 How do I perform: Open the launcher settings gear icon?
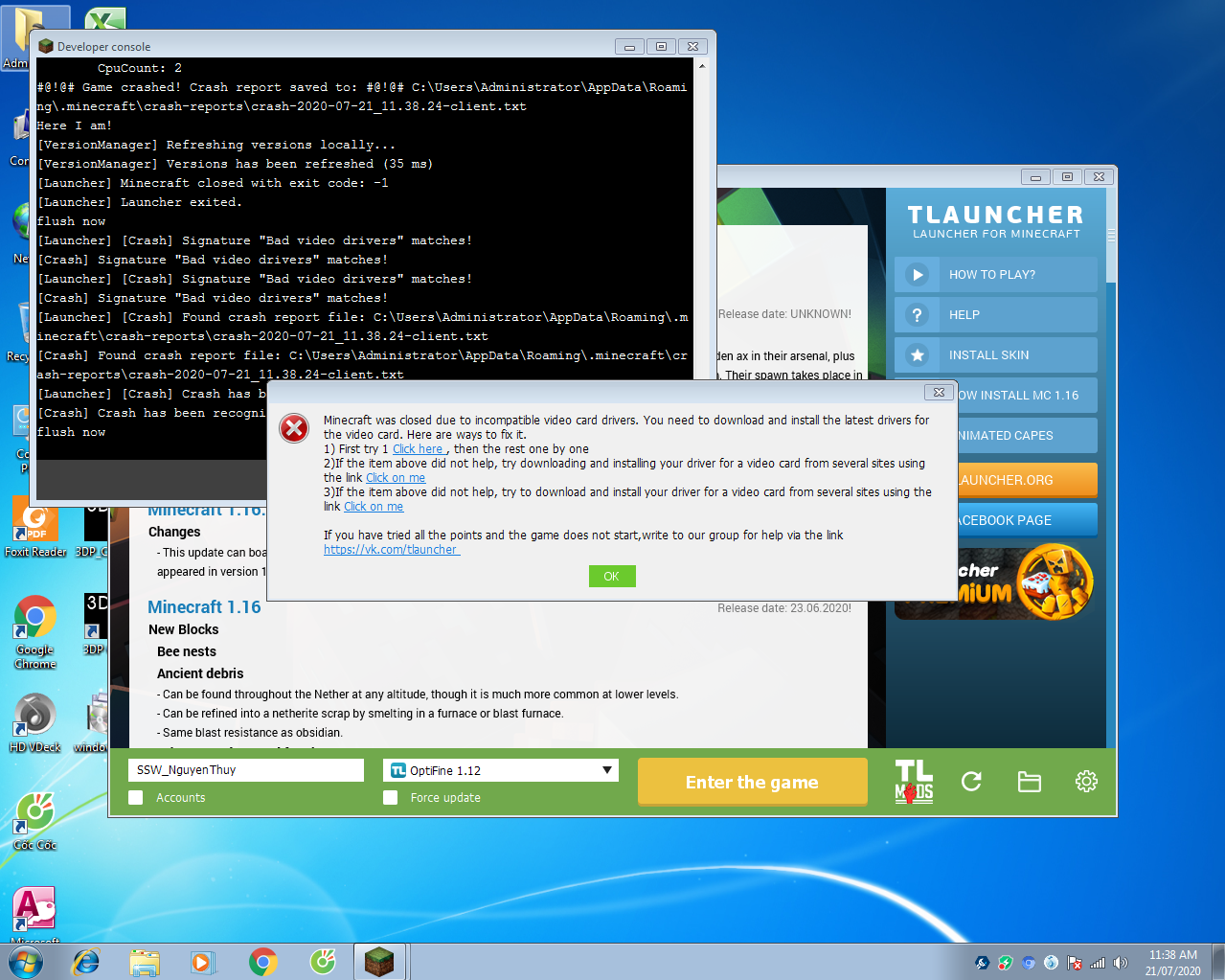(1086, 782)
